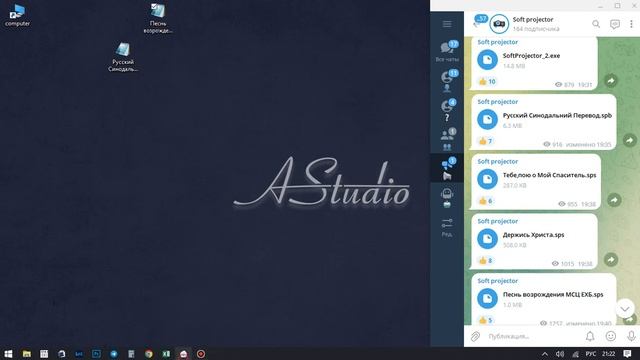The width and height of the screenshot is (640, 360).
Task: Select the "Все чаты" folder in sidebar
Action: pos(447,51)
